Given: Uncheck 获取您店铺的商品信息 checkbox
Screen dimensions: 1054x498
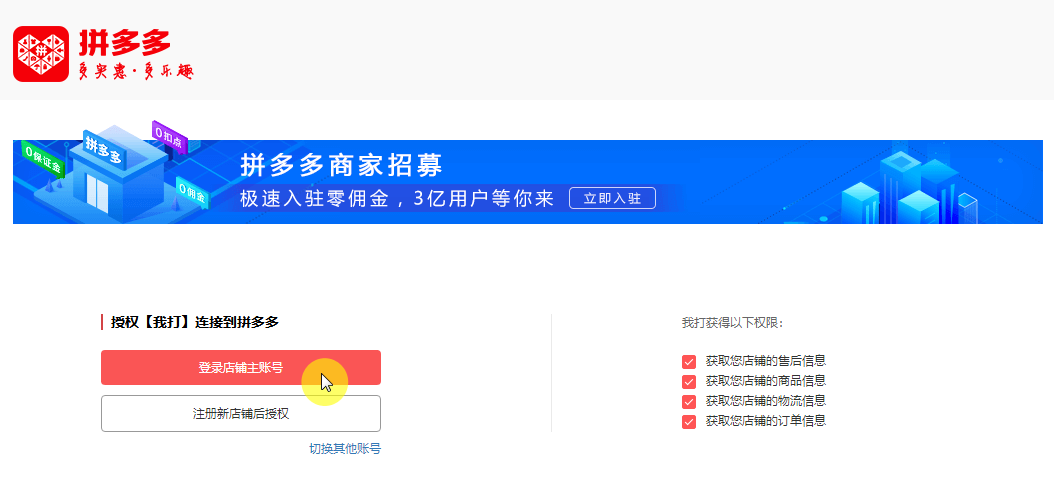Looking at the screenshot, I should [x=689, y=382].
